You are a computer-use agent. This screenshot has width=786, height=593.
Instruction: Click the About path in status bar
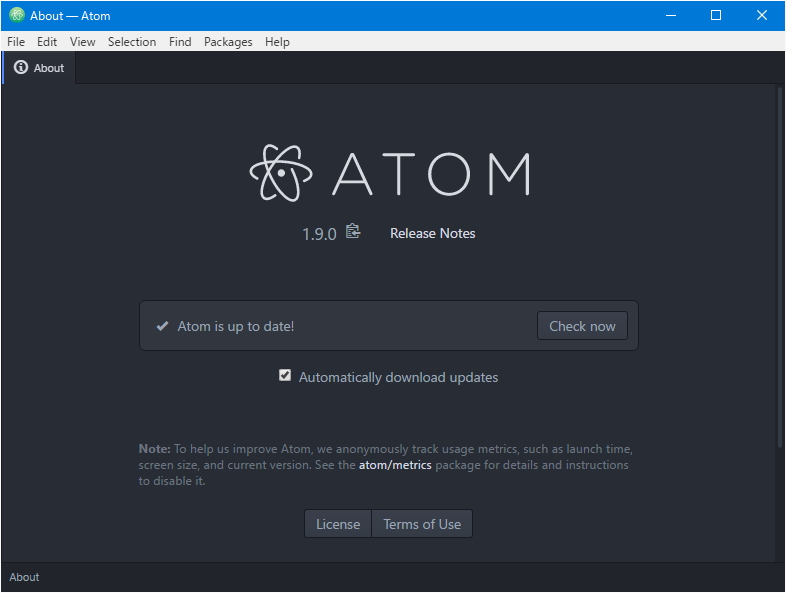click(24, 577)
